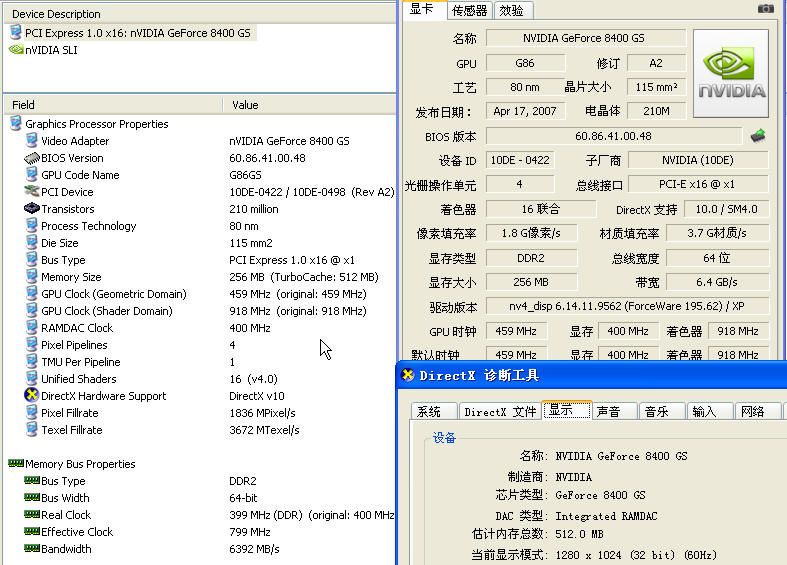
Task: Click Memory Bus Properties memory module icon
Action: (x=16, y=463)
